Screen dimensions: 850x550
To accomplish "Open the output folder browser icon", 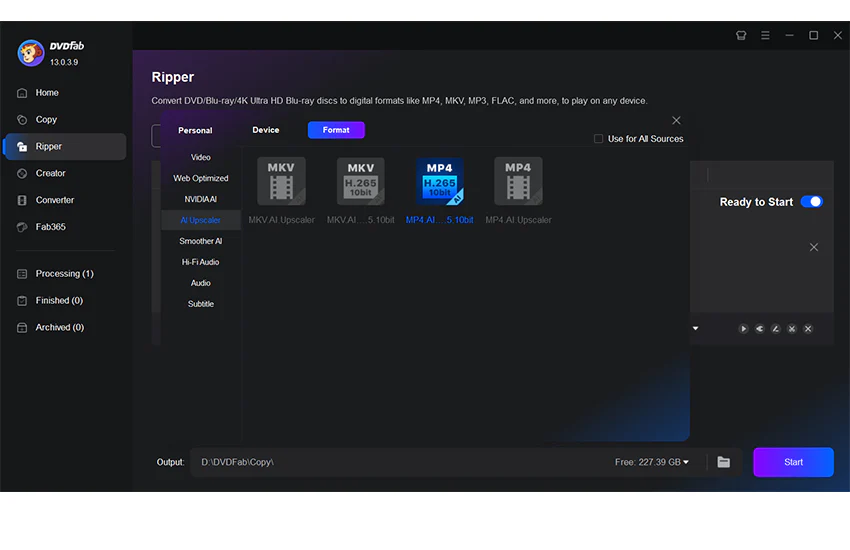I will [724, 462].
